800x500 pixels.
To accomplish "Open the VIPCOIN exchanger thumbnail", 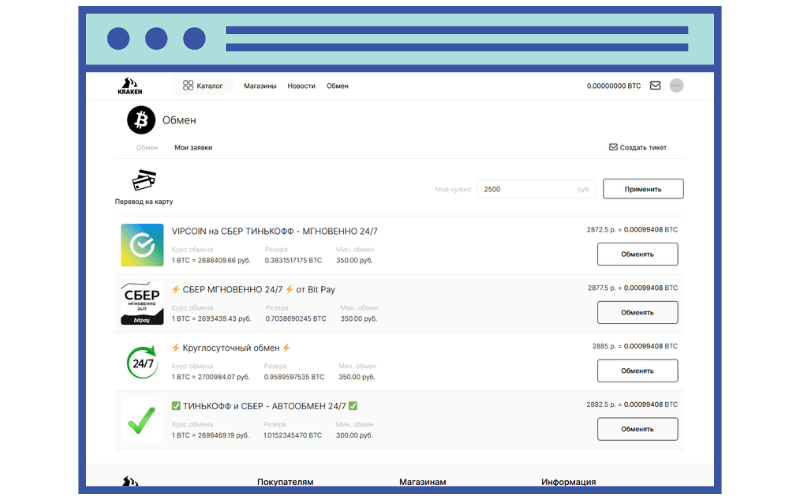I will tap(142, 245).
